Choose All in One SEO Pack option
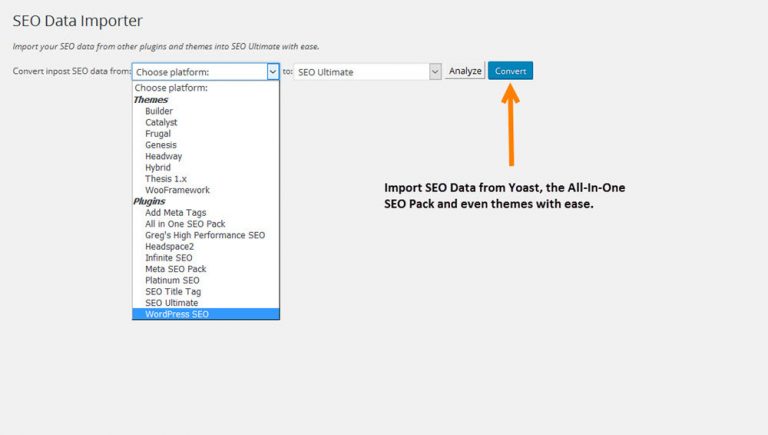The width and height of the screenshot is (768, 435). click(x=186, y=223)
